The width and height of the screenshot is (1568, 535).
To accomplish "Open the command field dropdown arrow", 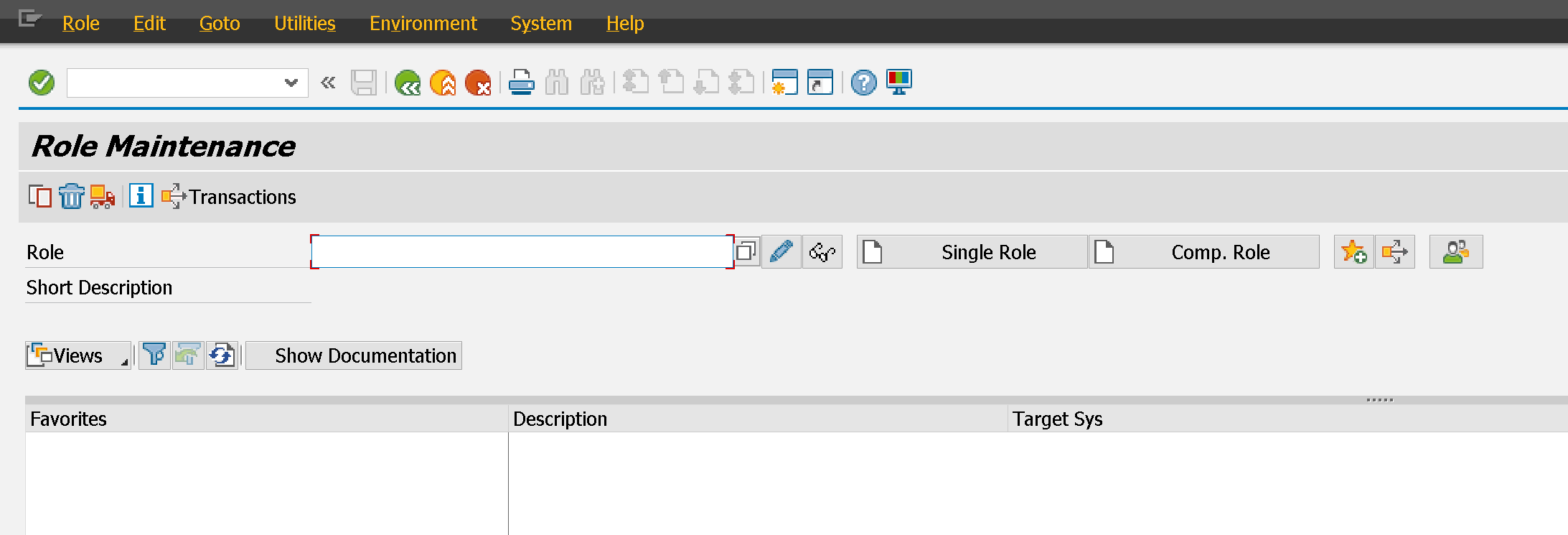I will (x=291, y=83).
